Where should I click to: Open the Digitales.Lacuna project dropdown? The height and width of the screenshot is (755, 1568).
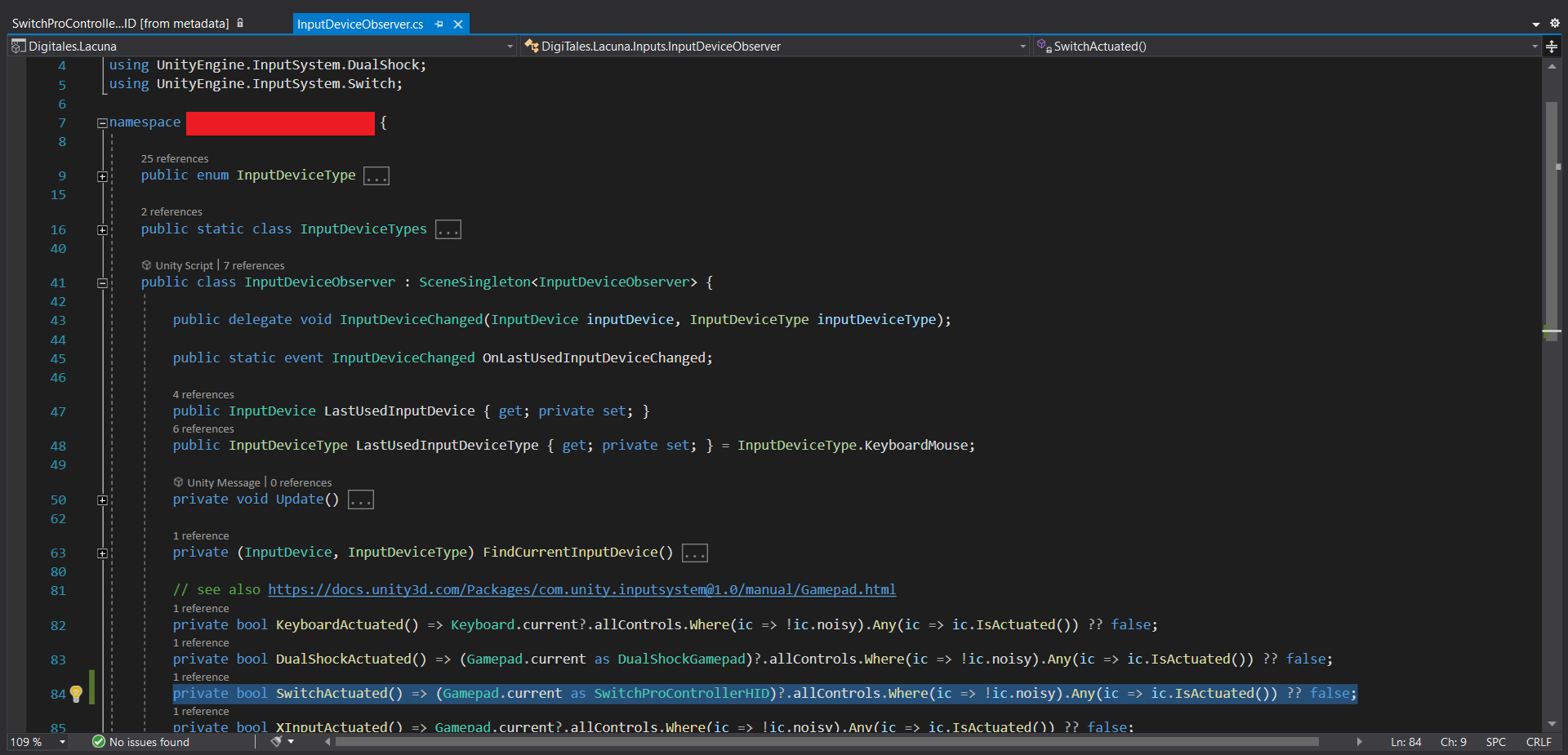(x=510, y=47)
